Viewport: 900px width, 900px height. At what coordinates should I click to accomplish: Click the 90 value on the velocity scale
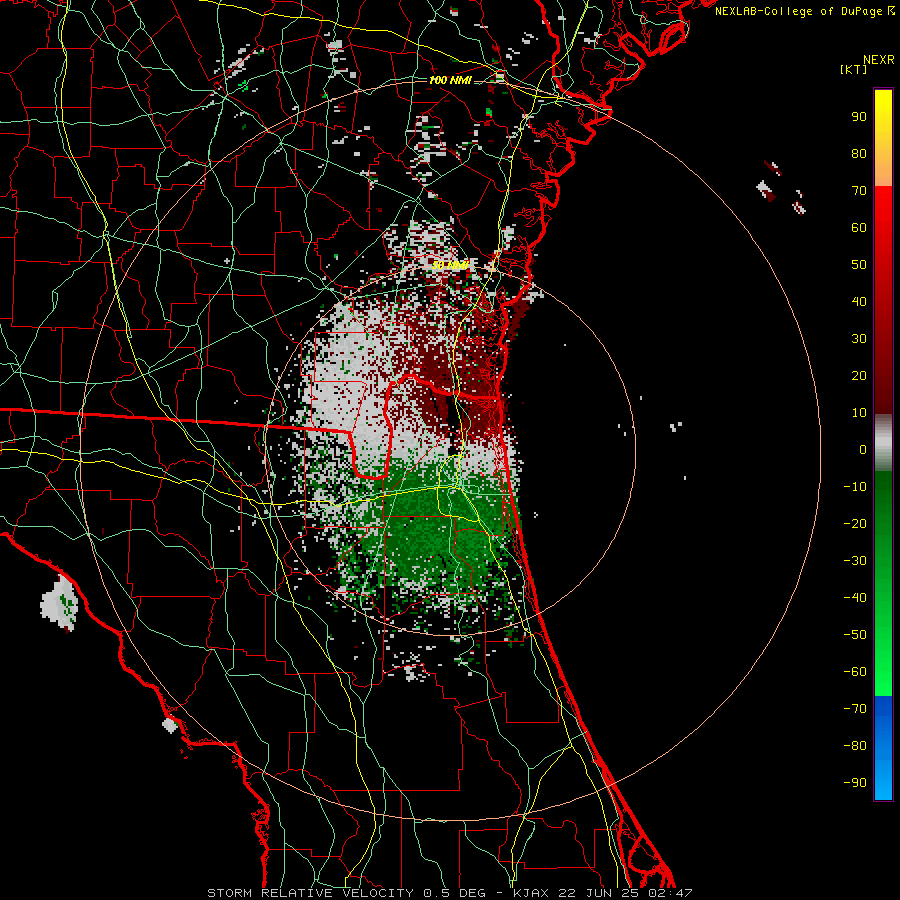click(x=859, y=117)
